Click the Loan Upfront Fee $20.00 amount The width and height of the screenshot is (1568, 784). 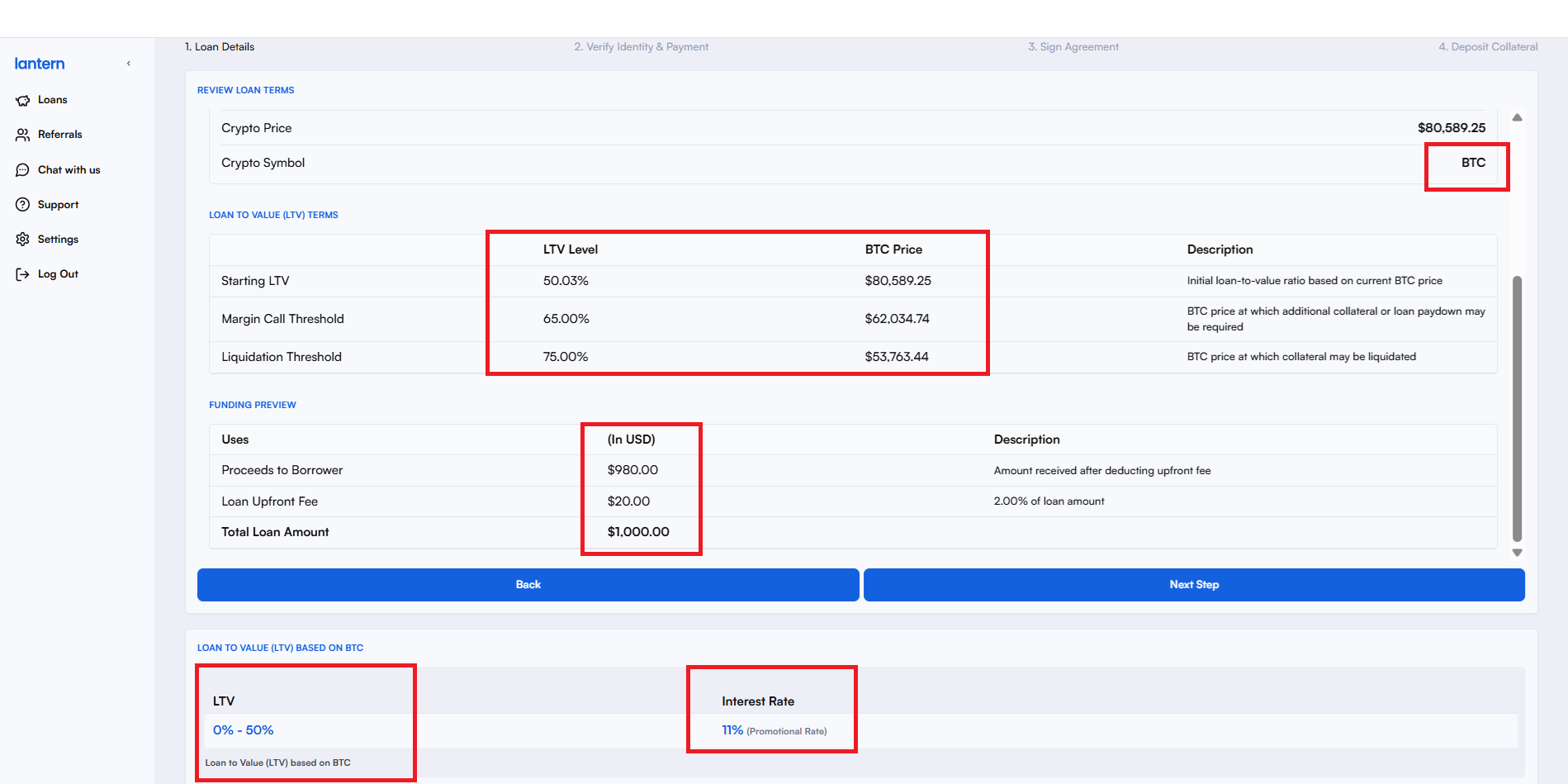point(628,501)
